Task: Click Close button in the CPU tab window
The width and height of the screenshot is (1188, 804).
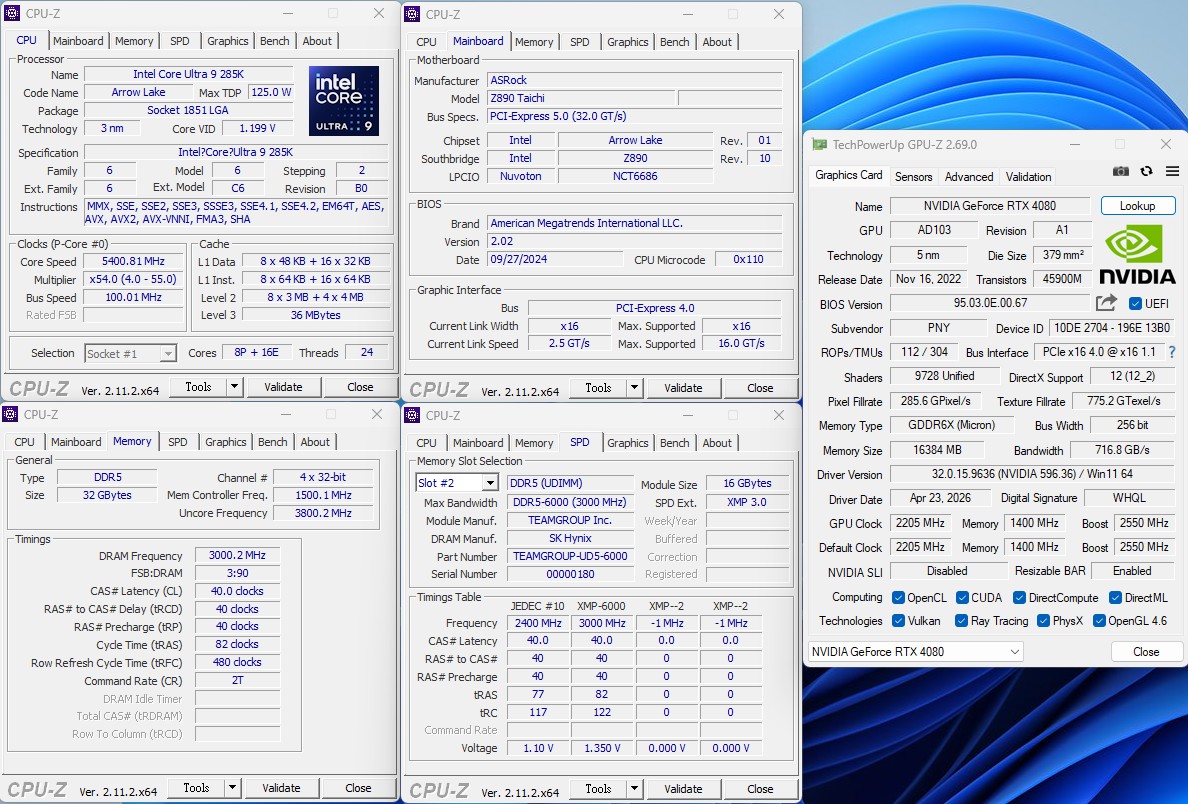Action: 360,386
